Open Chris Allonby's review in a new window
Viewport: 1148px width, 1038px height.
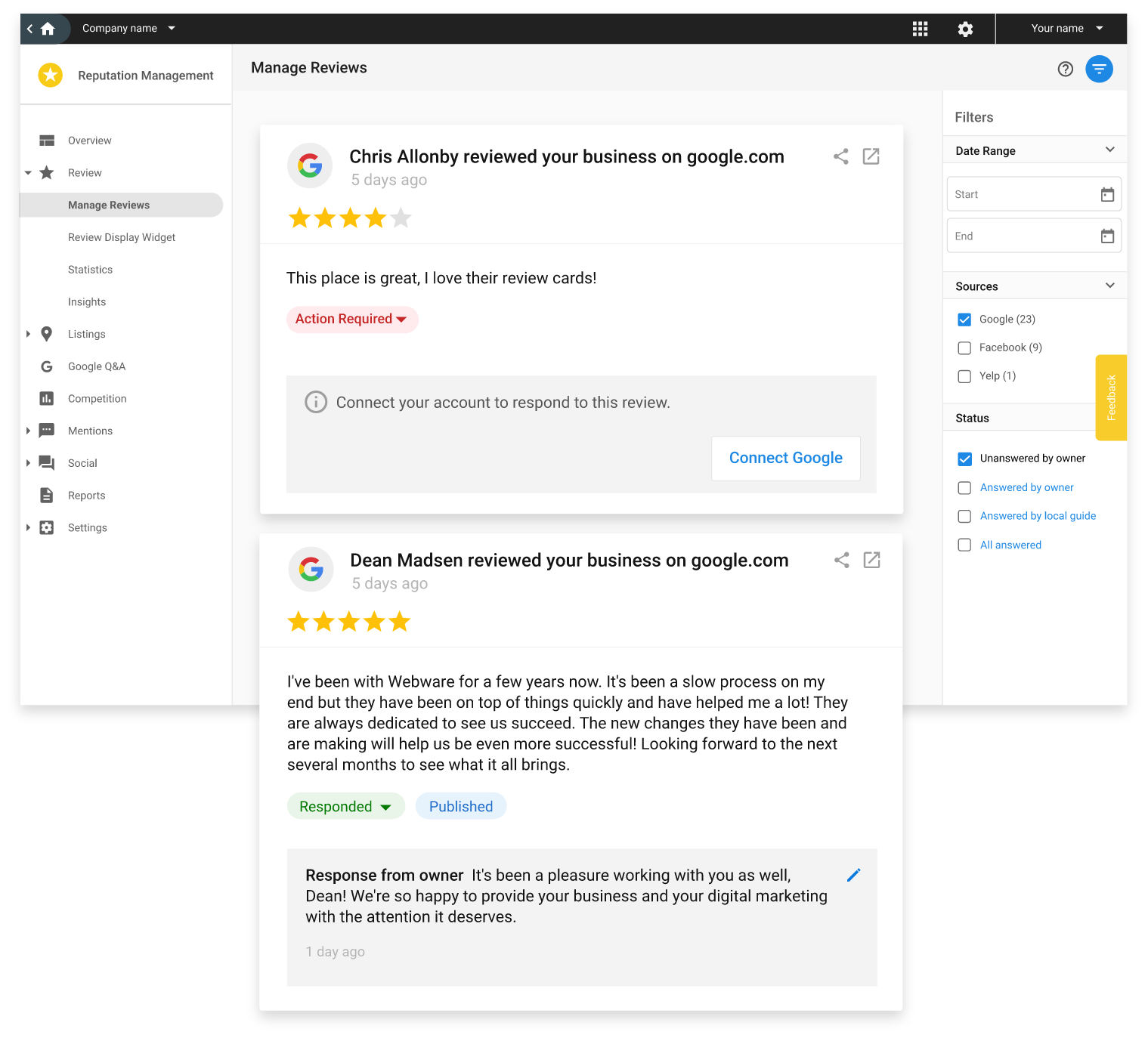click(871, 156)
